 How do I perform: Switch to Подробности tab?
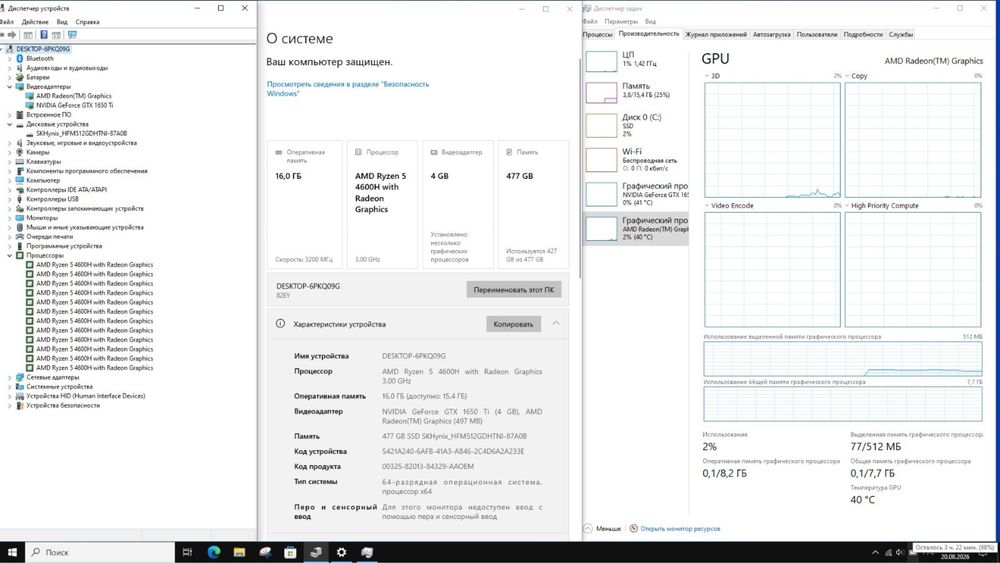[x=863, y=34]
